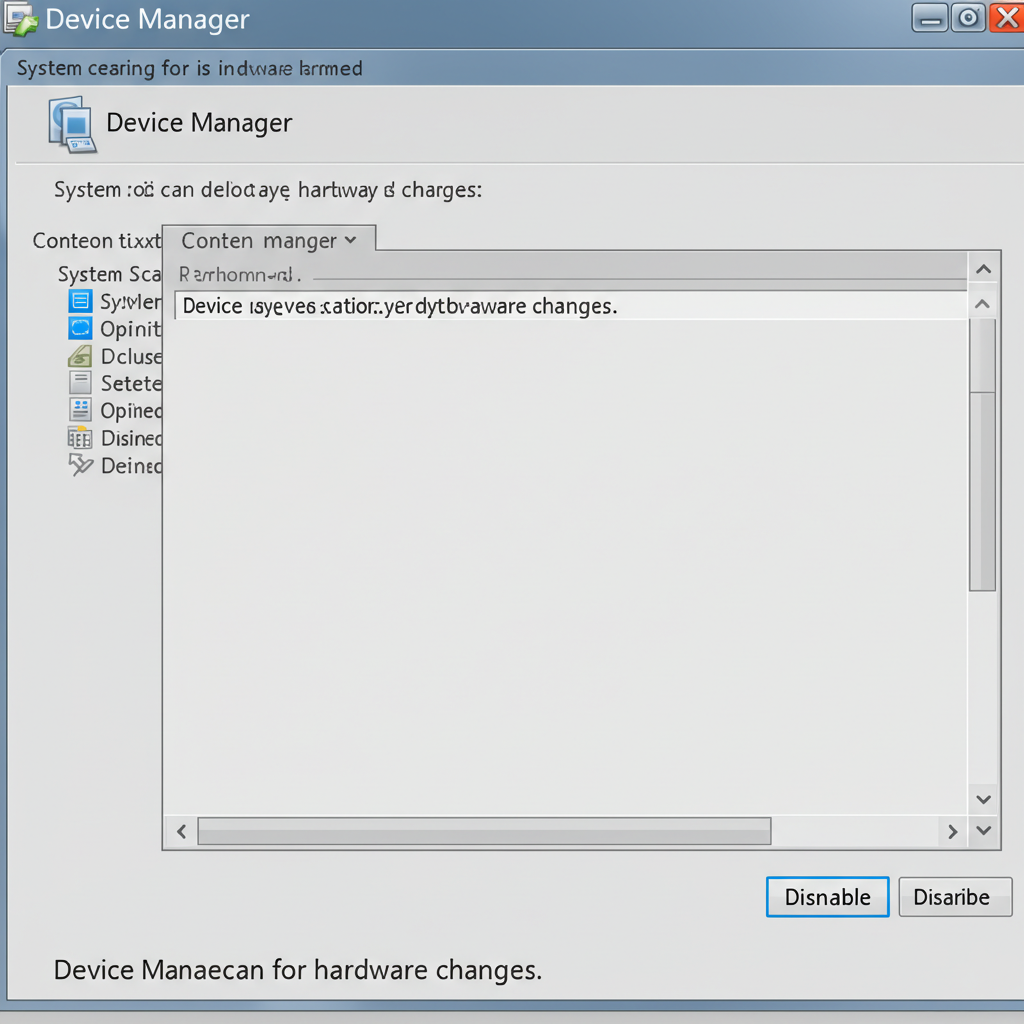Viewport: 1024px width, 1024px height.
Task: Select the tools icon beside Deined
Action: (80, 465)
